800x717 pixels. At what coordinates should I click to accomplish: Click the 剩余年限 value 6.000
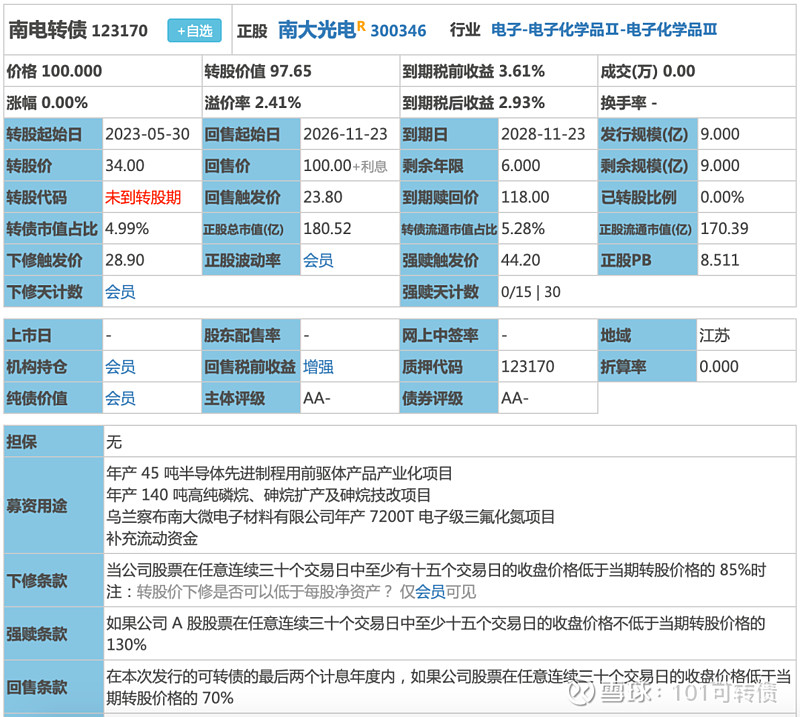520,166
